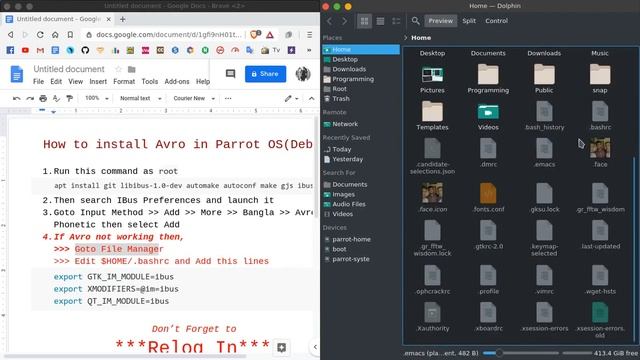This screenshot has width=640, height=360.
Task: Open the Google account avatar
Action: click(303, 74)
